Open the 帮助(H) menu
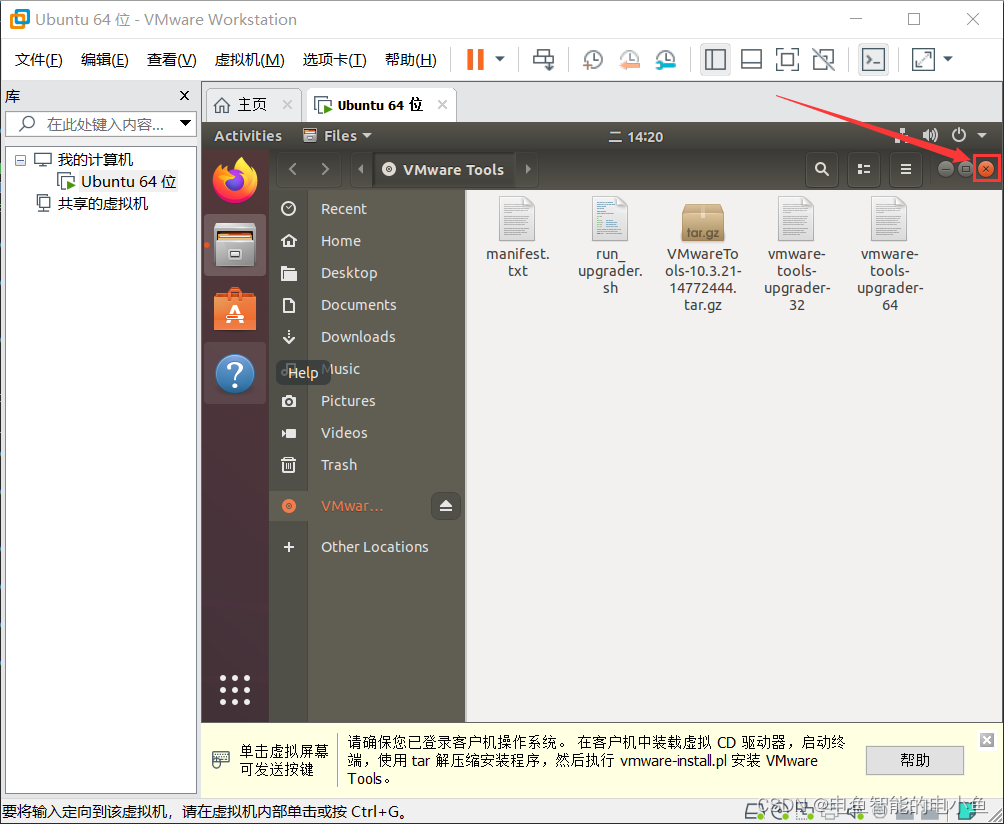This screenshot has height=824, width=1004. pyautogui.click(x=410, y=60)
